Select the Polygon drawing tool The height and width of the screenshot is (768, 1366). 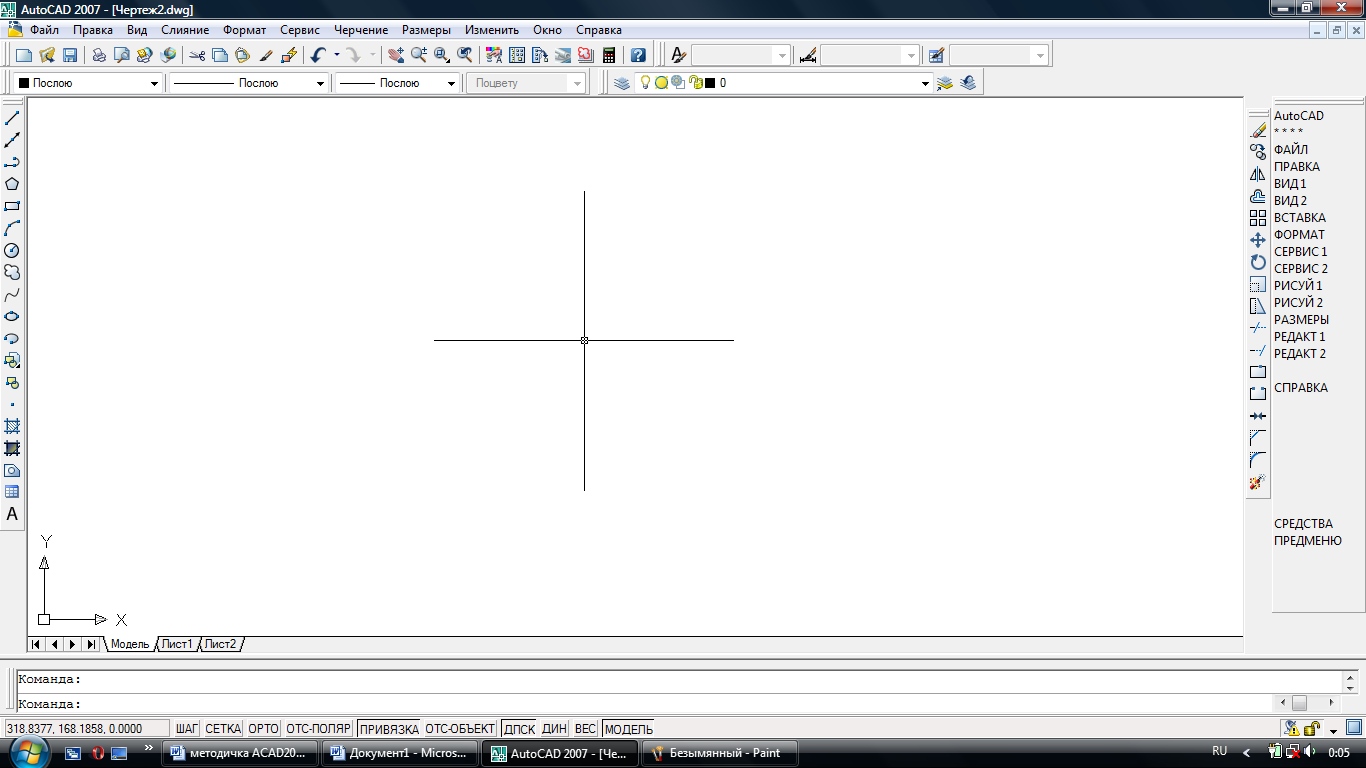(12, 184)
